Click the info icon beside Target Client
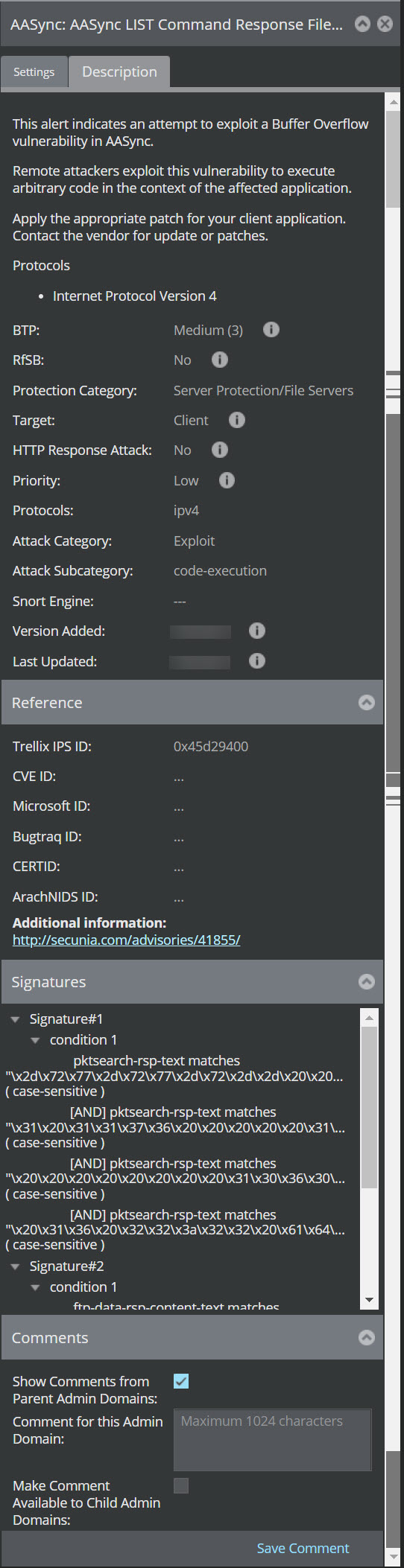This screenshot has width=404, height=1568. [x=236, y=420]
